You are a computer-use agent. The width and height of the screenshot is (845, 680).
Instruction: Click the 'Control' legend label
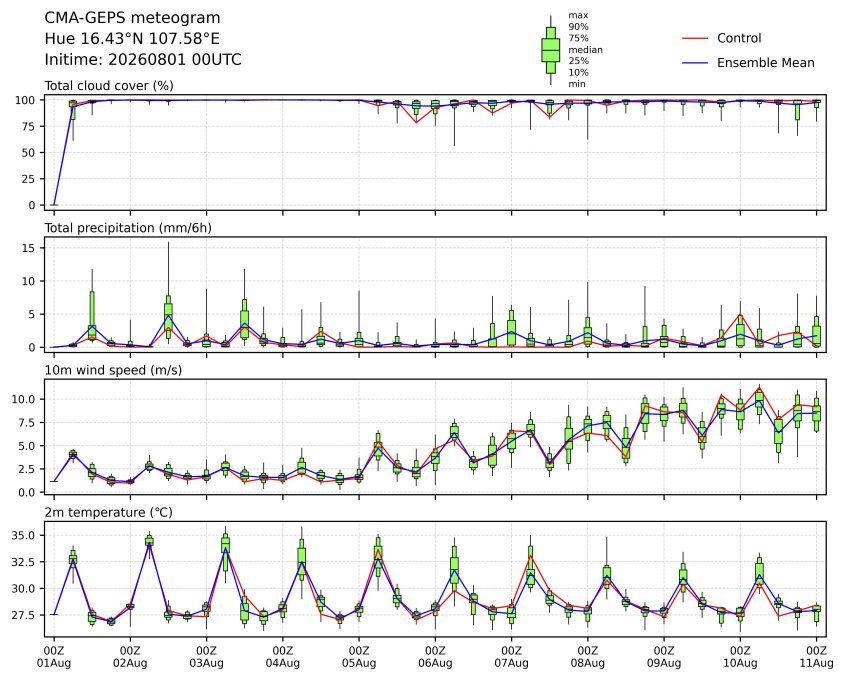(739, 38)
